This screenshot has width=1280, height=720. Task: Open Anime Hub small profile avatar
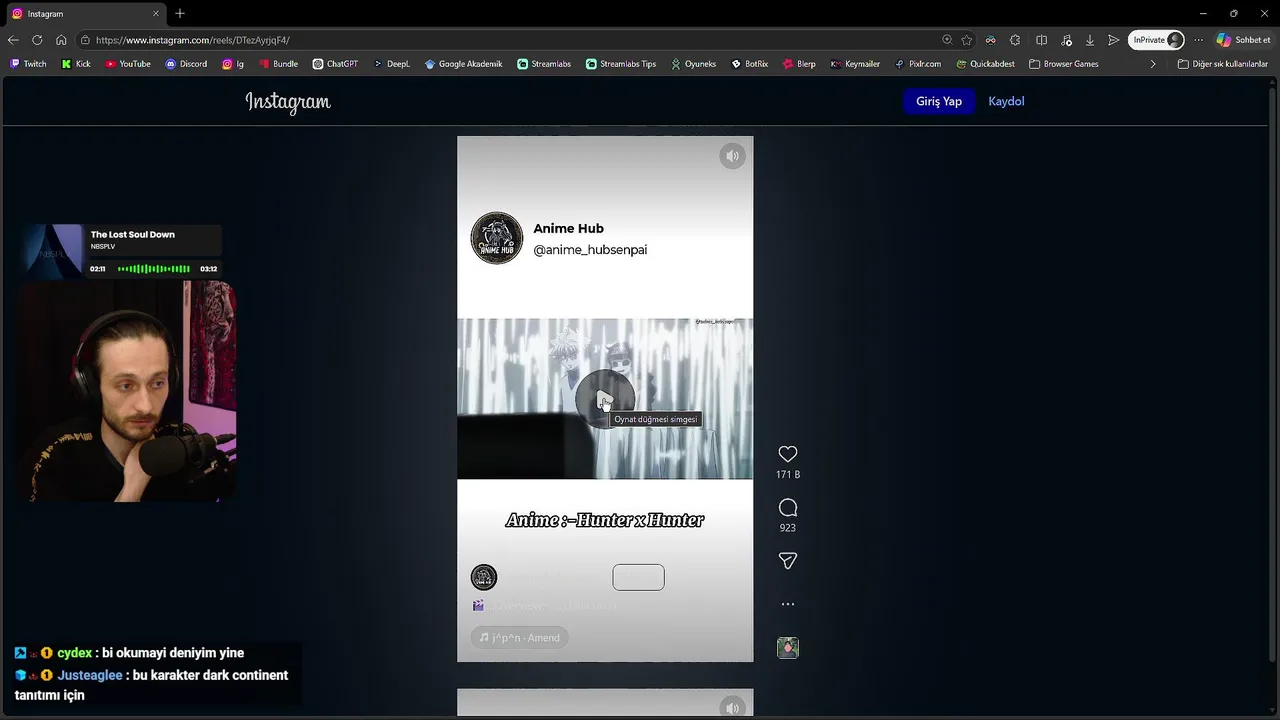pos(484,577)
